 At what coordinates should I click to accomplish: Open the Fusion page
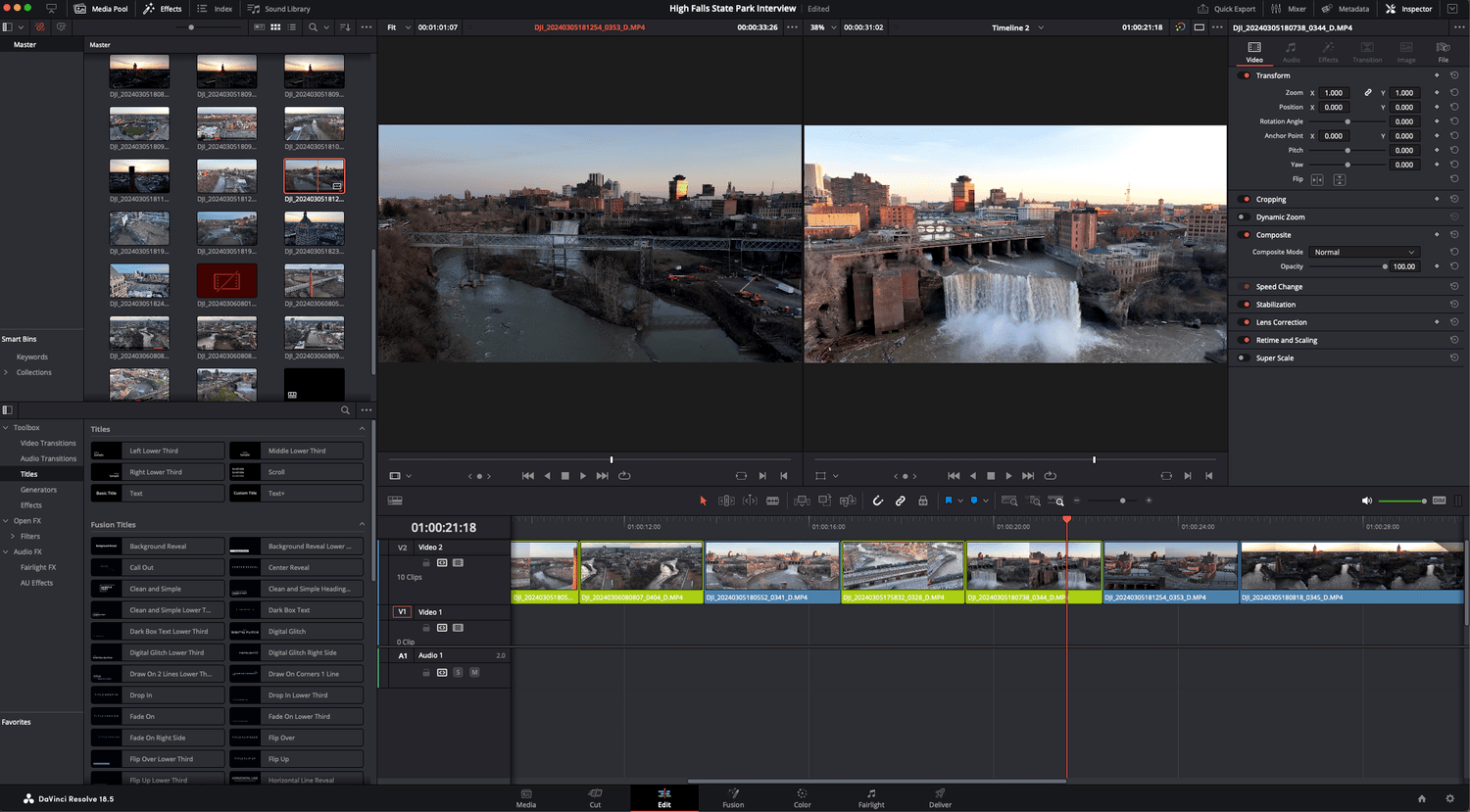[733, 797]
